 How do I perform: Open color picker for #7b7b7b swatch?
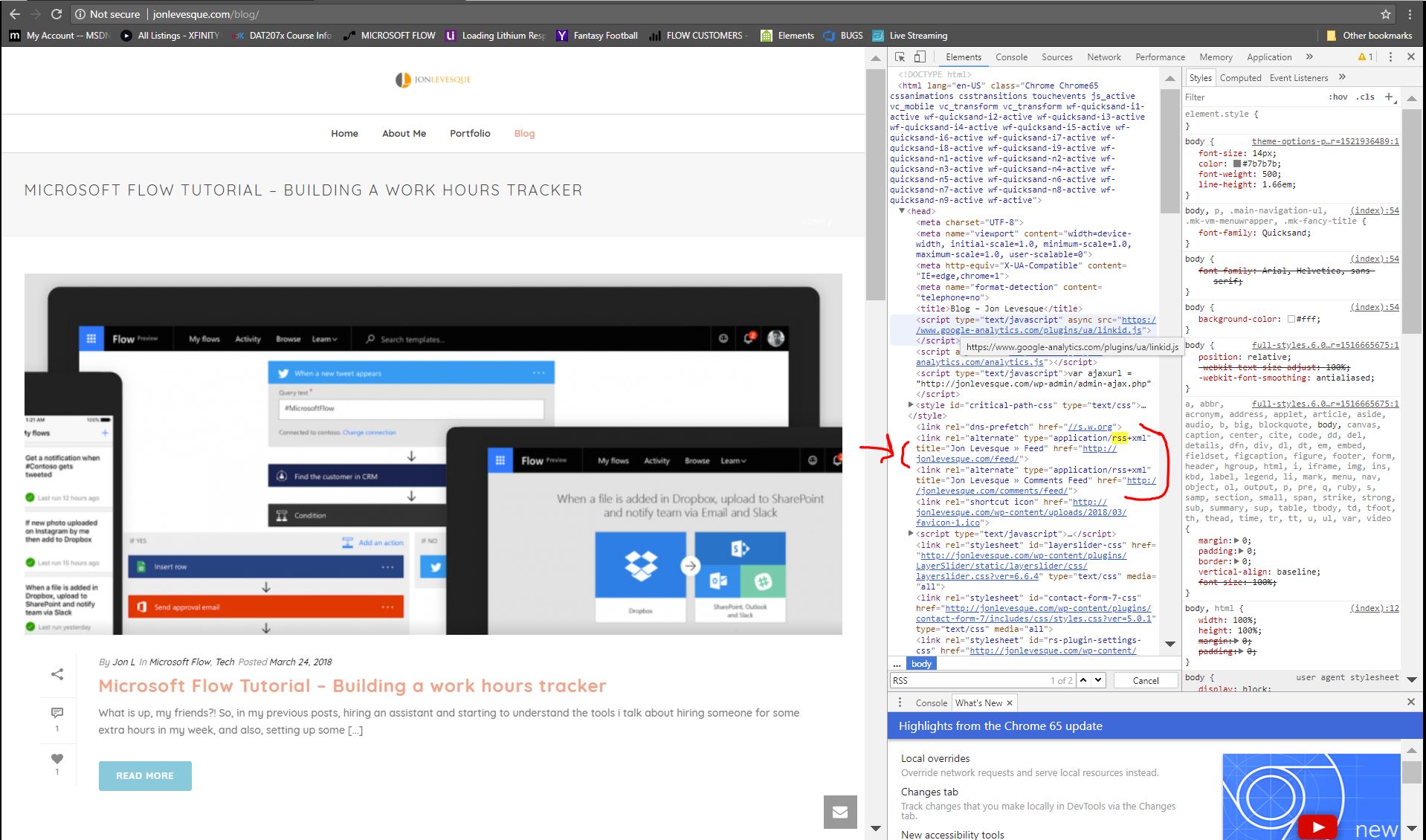click(1237, 164)
